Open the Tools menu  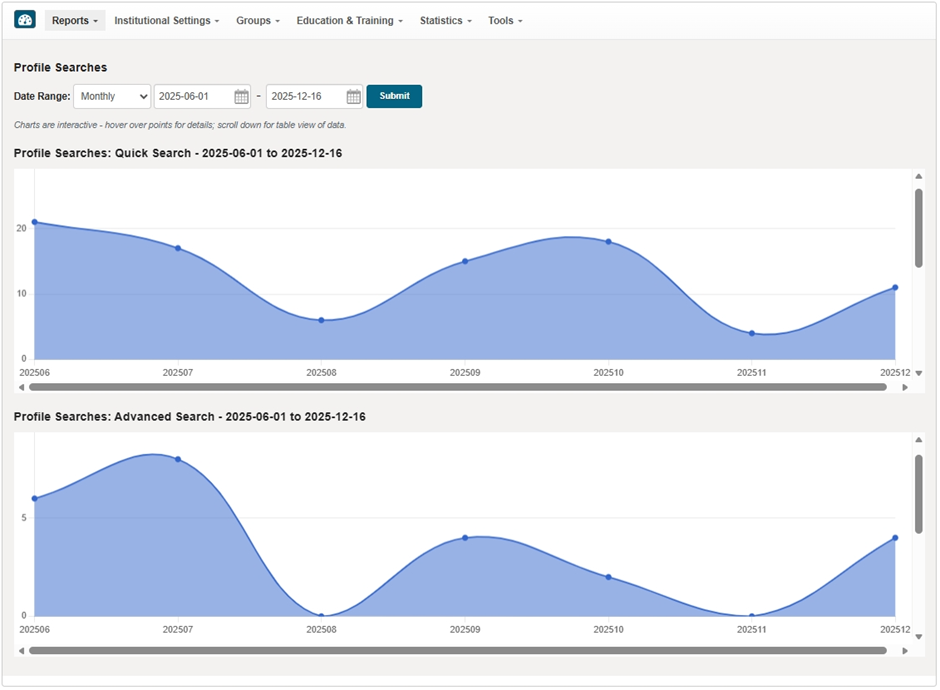click(505, 20)
